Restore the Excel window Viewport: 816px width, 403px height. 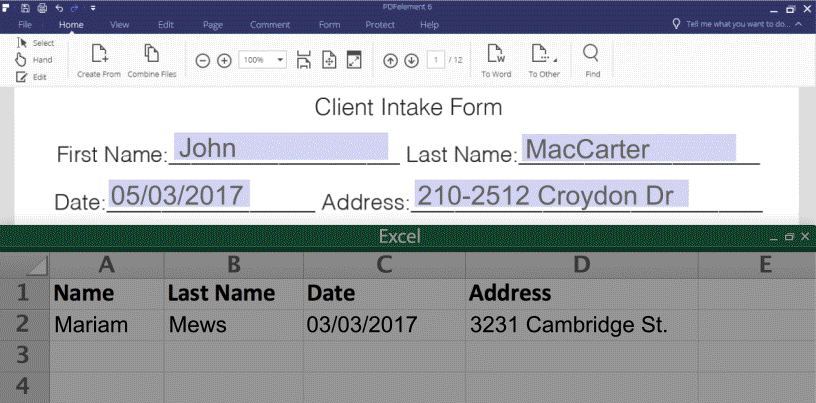click(x=789, y=236)
